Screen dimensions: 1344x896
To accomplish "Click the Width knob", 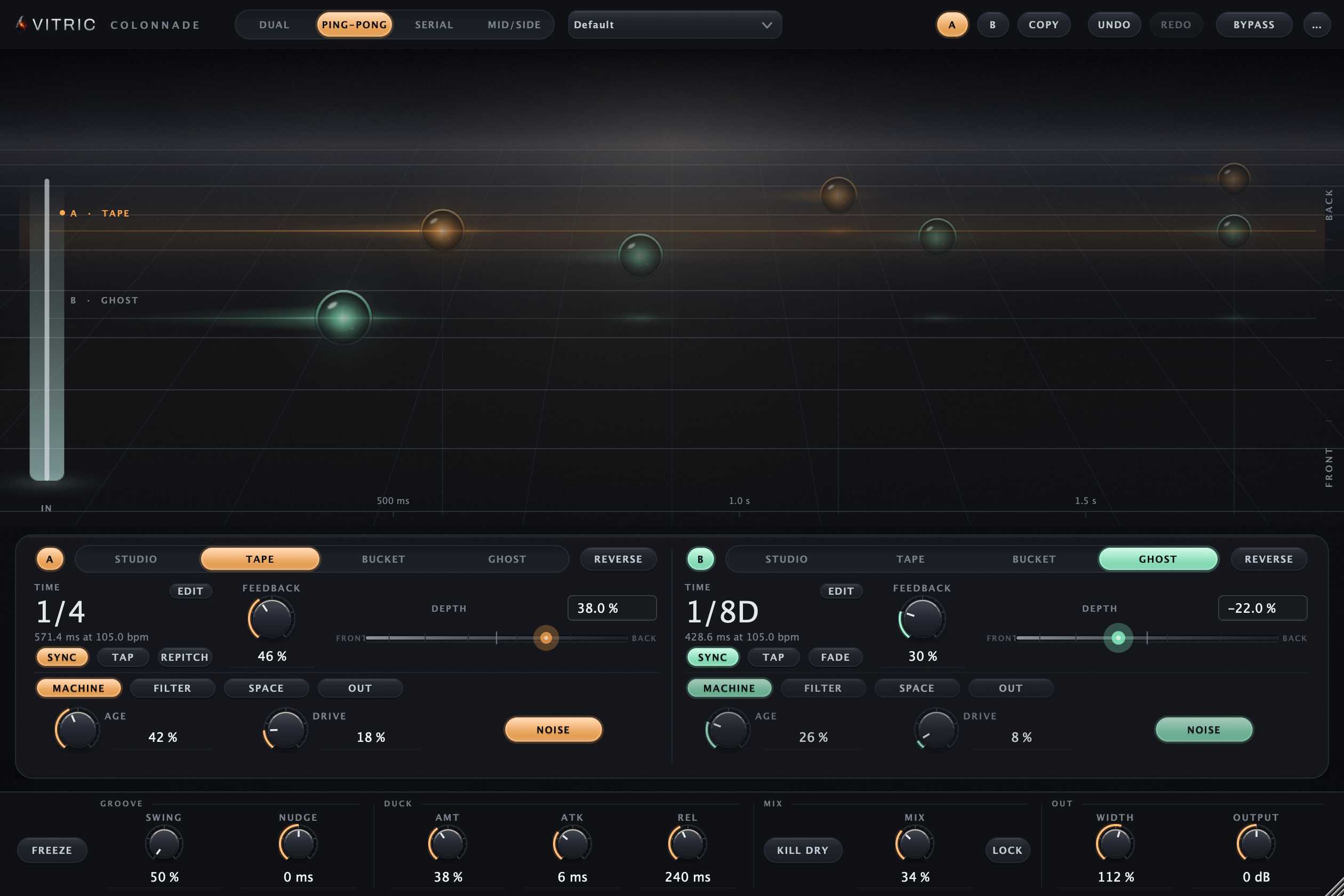I will click(1115, 843).
